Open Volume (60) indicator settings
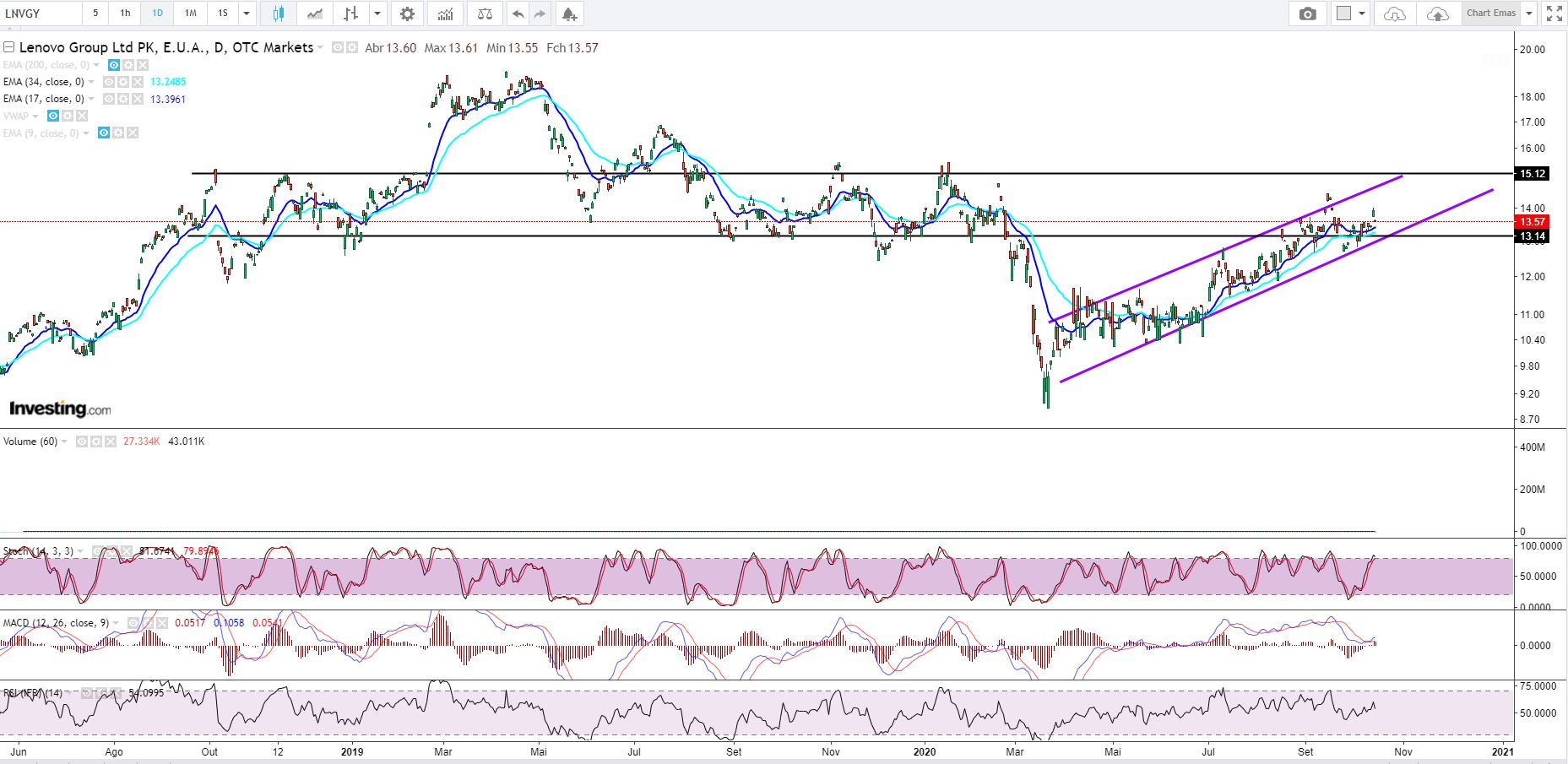This screenshot has width=1568, height=764. (96, 442)
